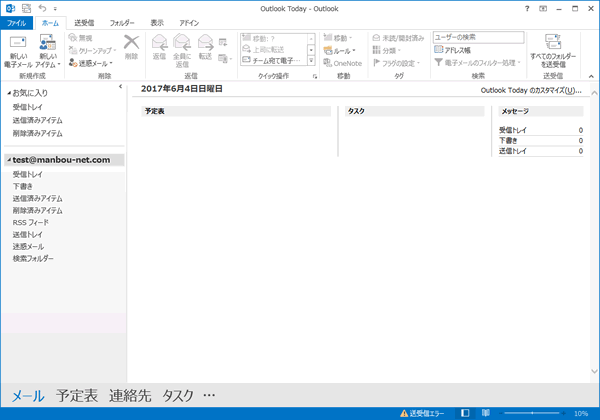Screen dimensions: 600x420
Task: Open the 迷惑メール options
Action: click(x=91, y=63)
